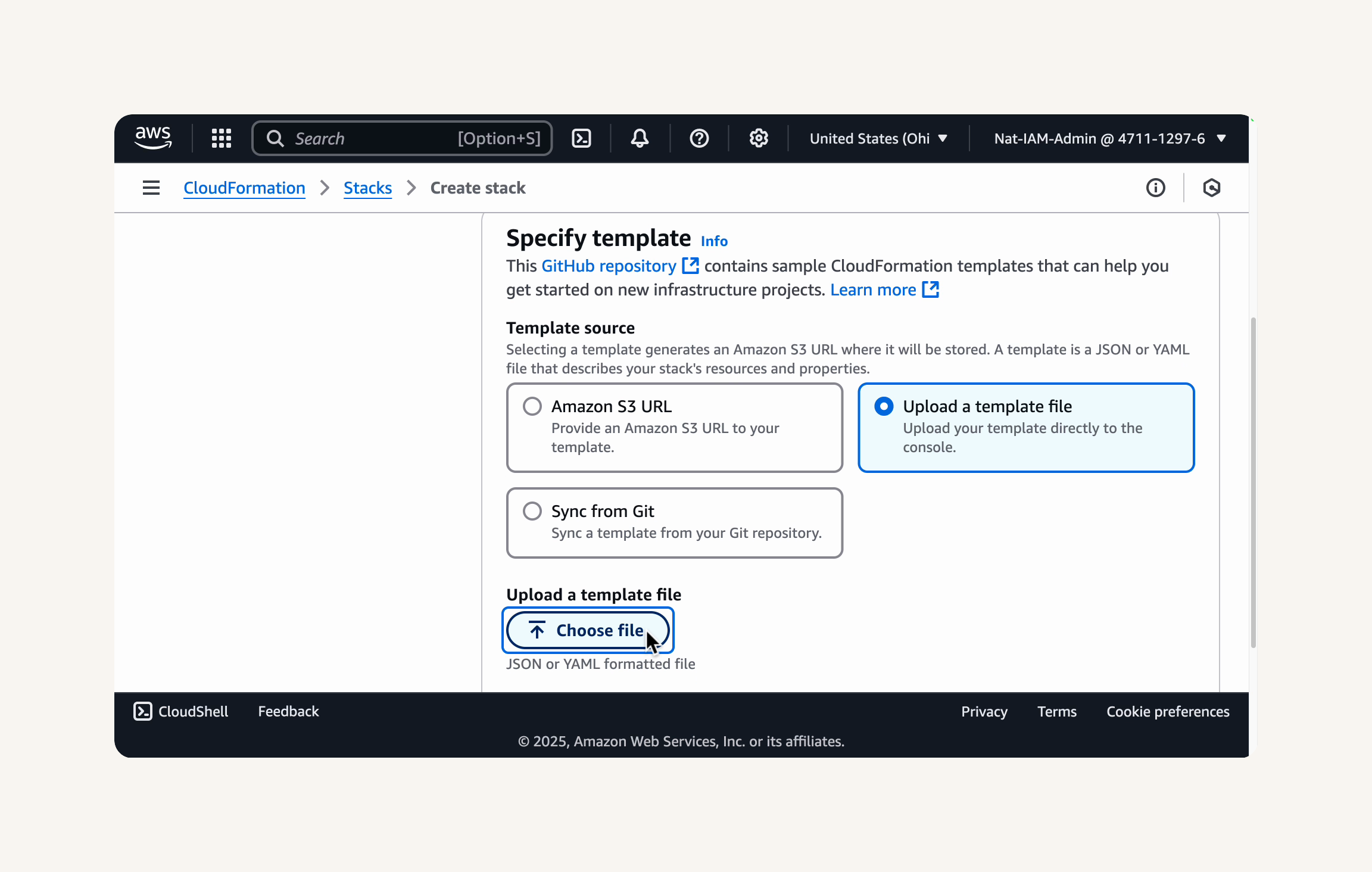Click the CloudFormation breadcrumb link
The width and height of the screenshot is (1372, 872).
[244, 188]
